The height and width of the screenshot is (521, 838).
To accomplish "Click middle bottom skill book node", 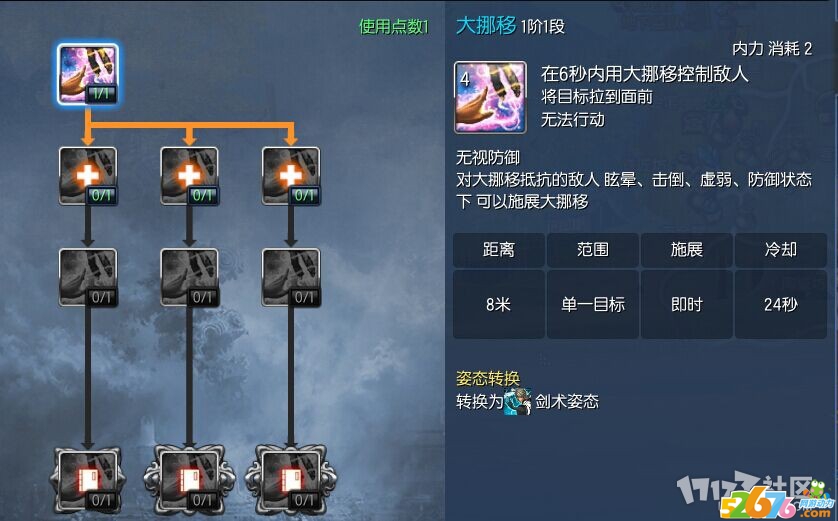I will click(x=189, y=480).
